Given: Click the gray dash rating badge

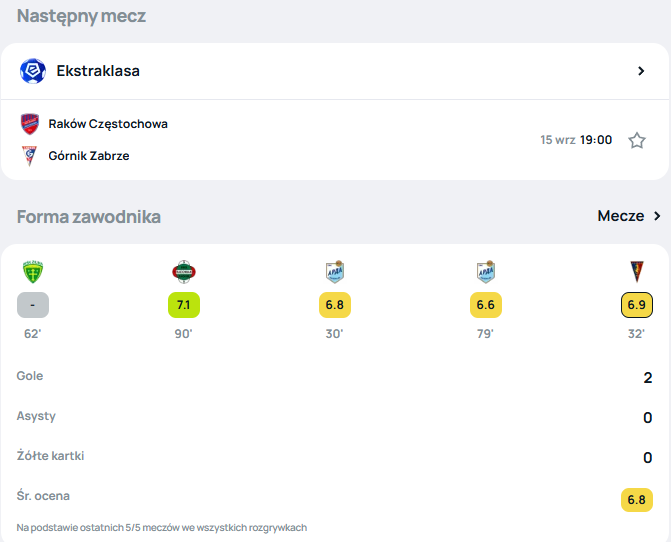Looking at the screenshot, I should 33,305.
